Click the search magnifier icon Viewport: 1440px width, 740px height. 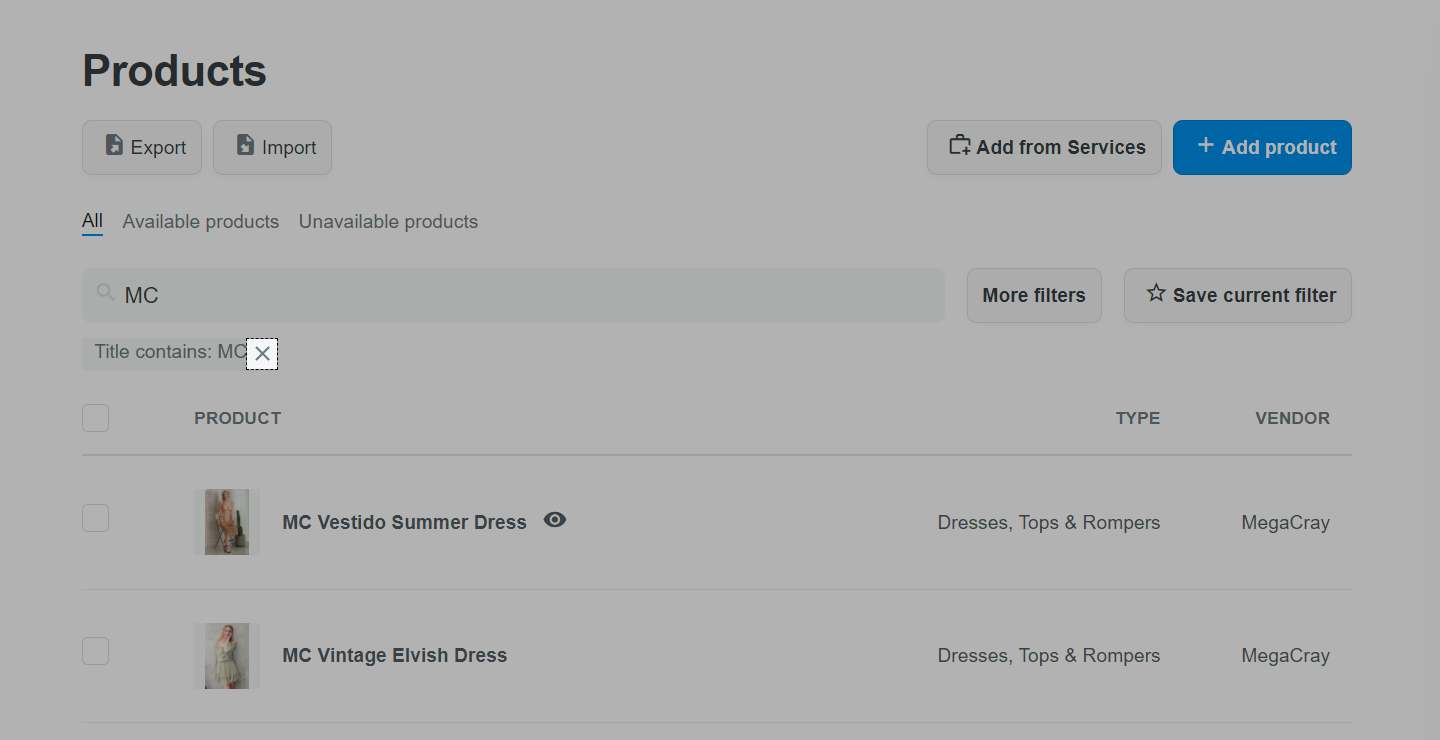click(x=105, y=293)
